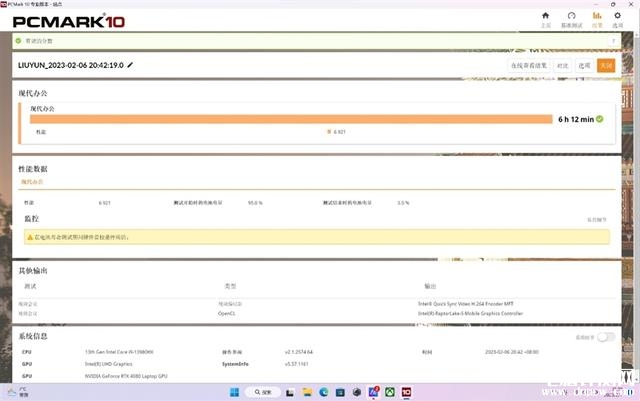Viewport: 640px width, 401px height.
Task: Click NVIDIA GeForce RTX 4080 Laptop GPU entry
Action: (x=126, y=376)
